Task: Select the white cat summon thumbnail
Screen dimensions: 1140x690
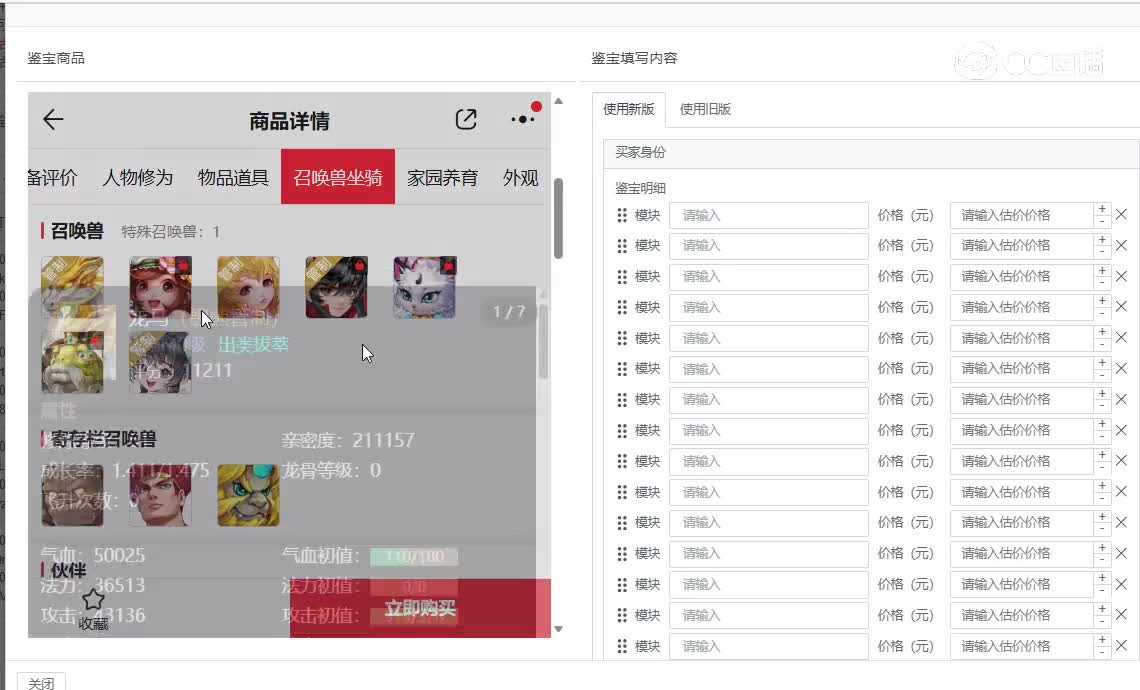Action: click(x=425, y=286)
